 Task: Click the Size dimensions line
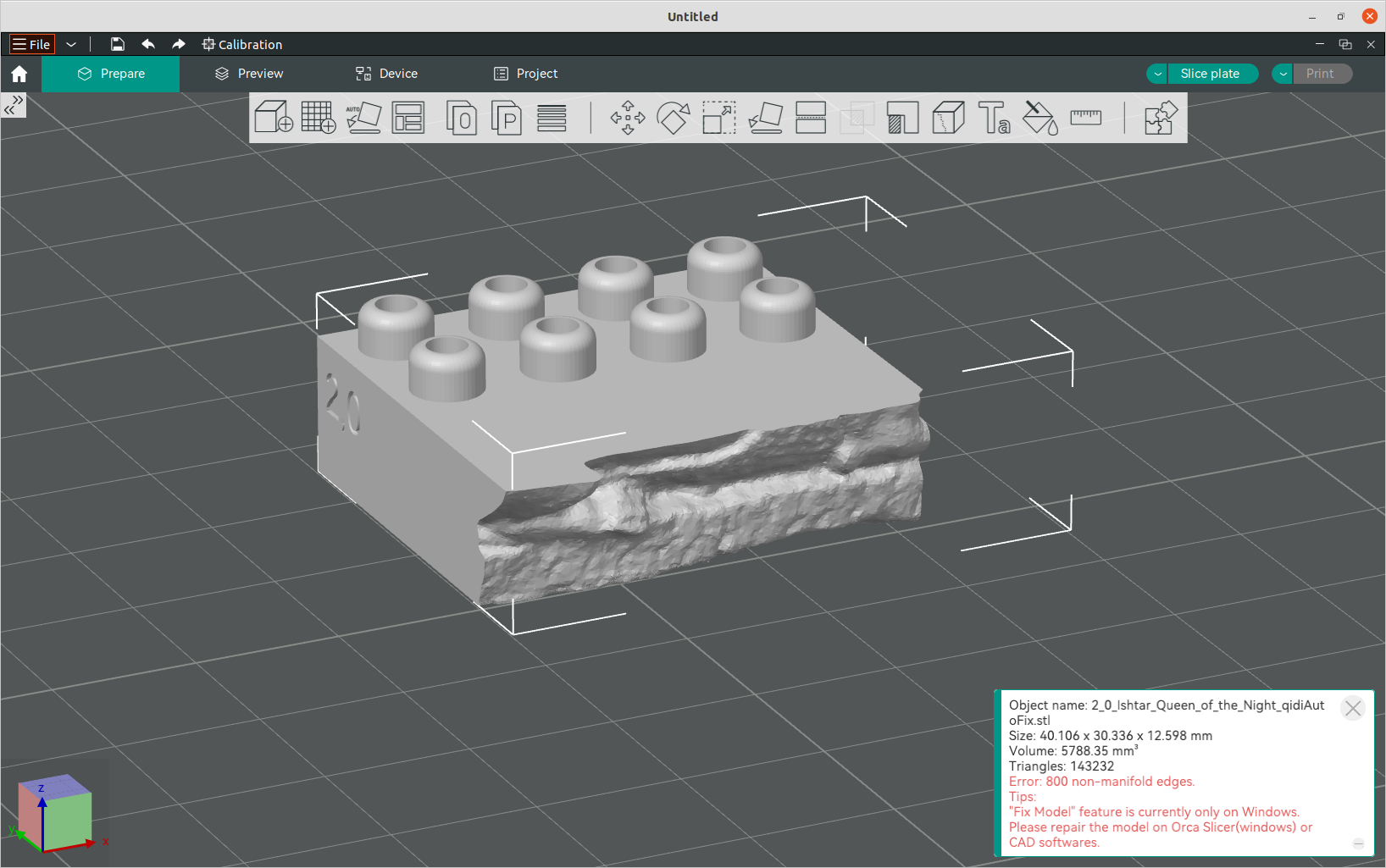point(1111,736)
